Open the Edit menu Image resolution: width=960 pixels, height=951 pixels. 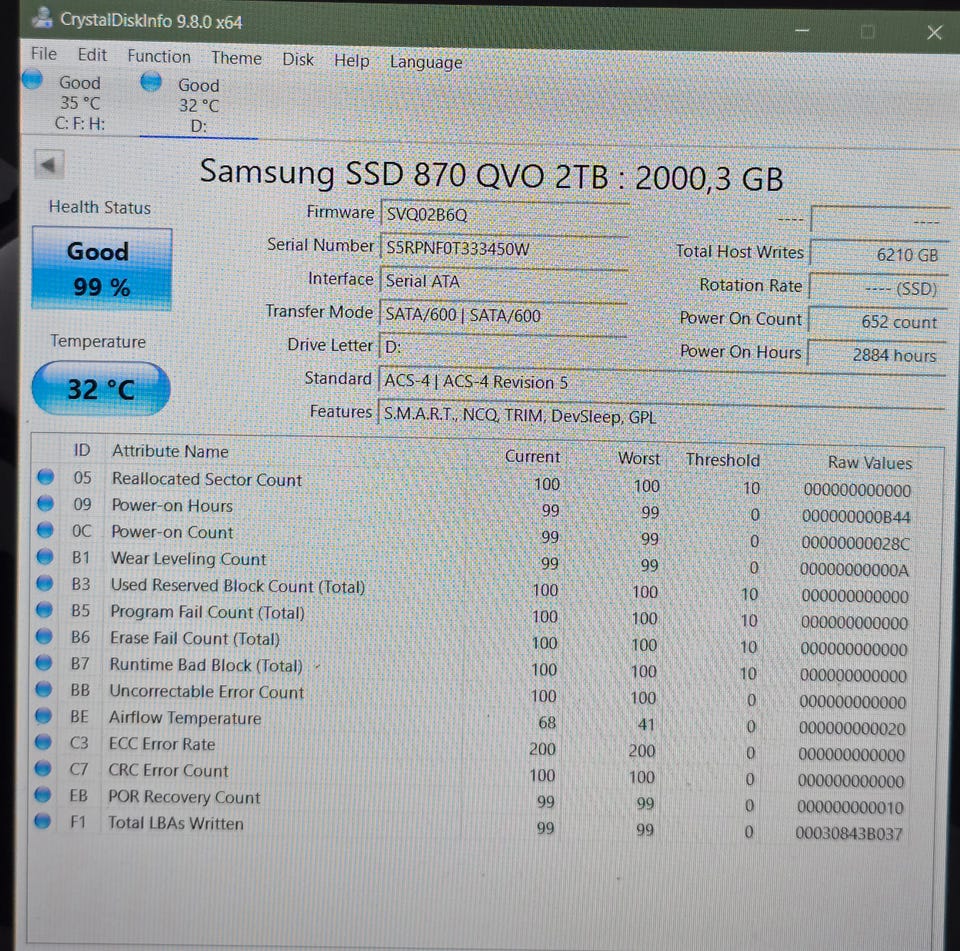92,55
